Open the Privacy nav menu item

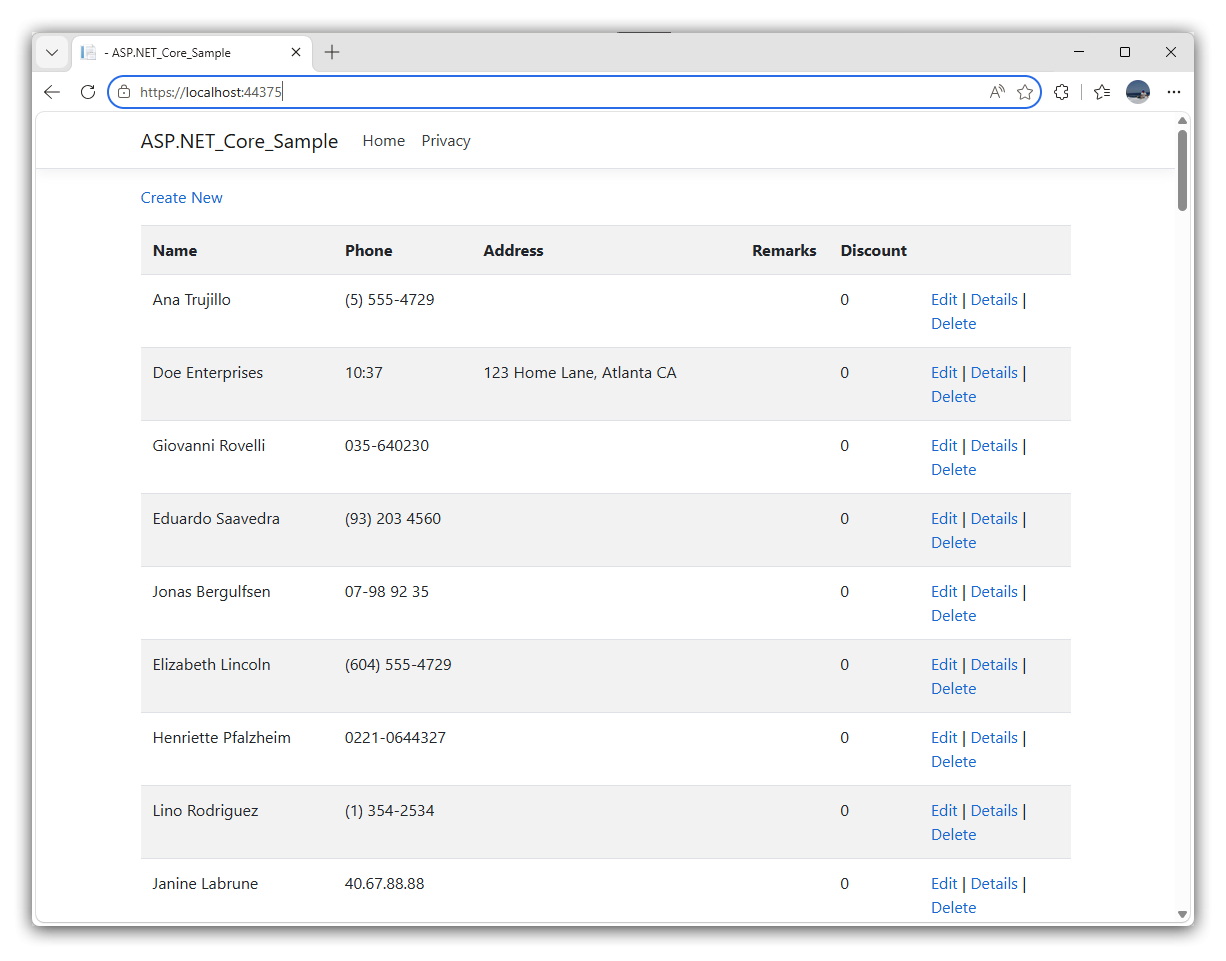click(x=446, y=141)
